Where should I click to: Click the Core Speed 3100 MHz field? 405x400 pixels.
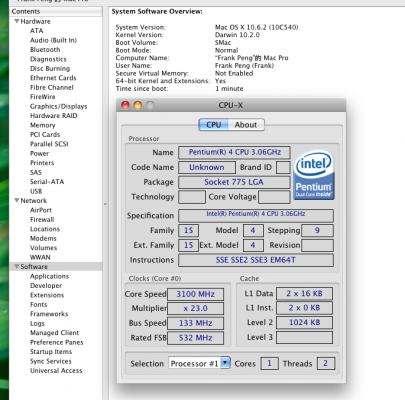click(195, 294)
